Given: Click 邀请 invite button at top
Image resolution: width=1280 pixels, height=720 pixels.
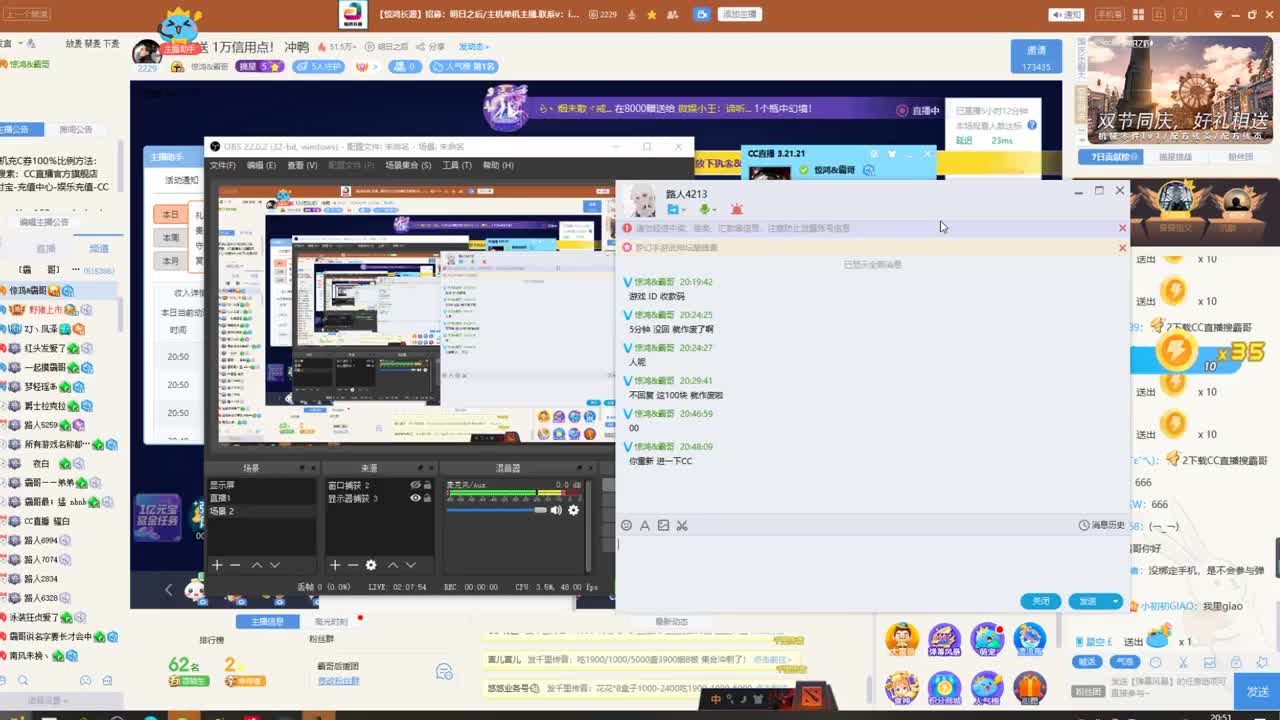Looking at the screenshot, I should click(x=1036, y=57).
